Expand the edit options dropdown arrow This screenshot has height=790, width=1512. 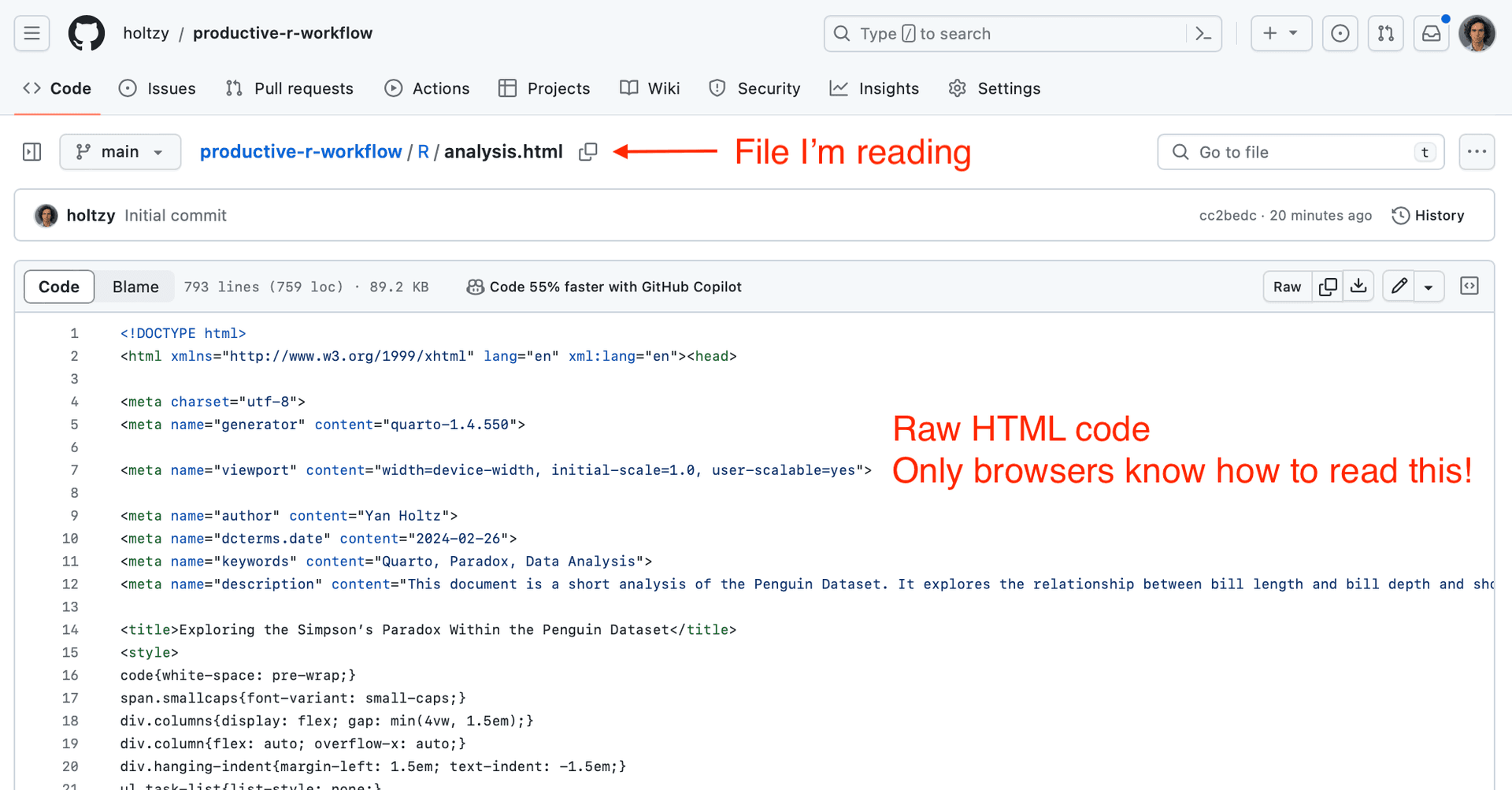point(1429,286)
